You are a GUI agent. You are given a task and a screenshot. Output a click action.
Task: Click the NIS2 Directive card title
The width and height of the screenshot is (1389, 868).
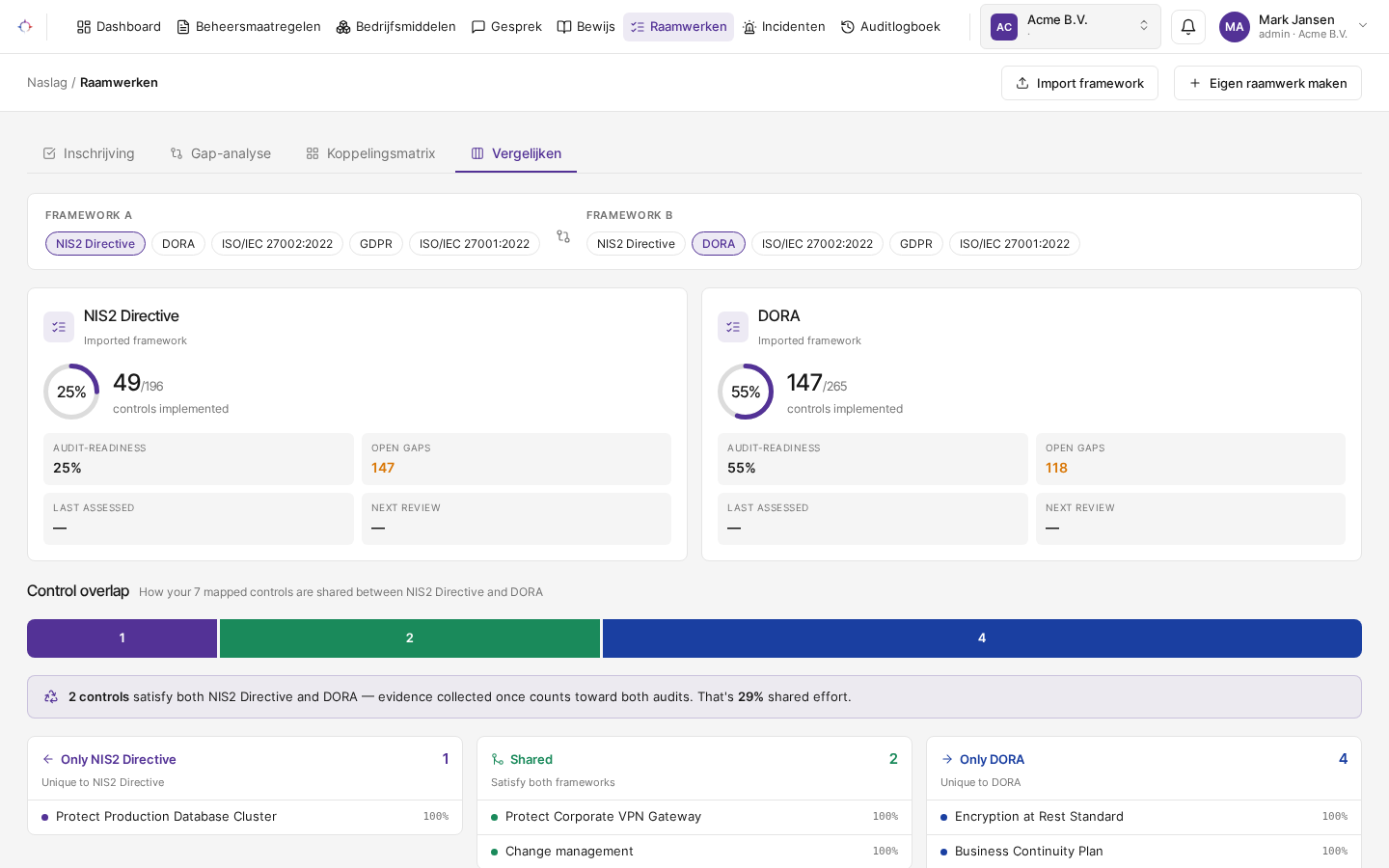point(131,316)
